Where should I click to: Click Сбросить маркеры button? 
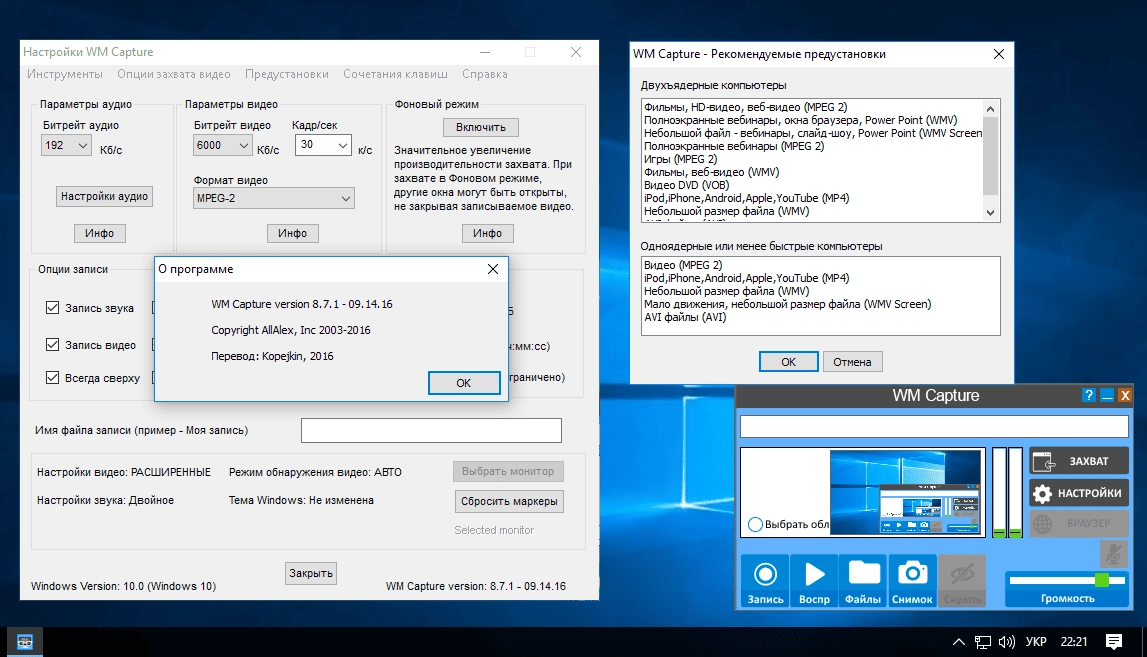point(509,501)
